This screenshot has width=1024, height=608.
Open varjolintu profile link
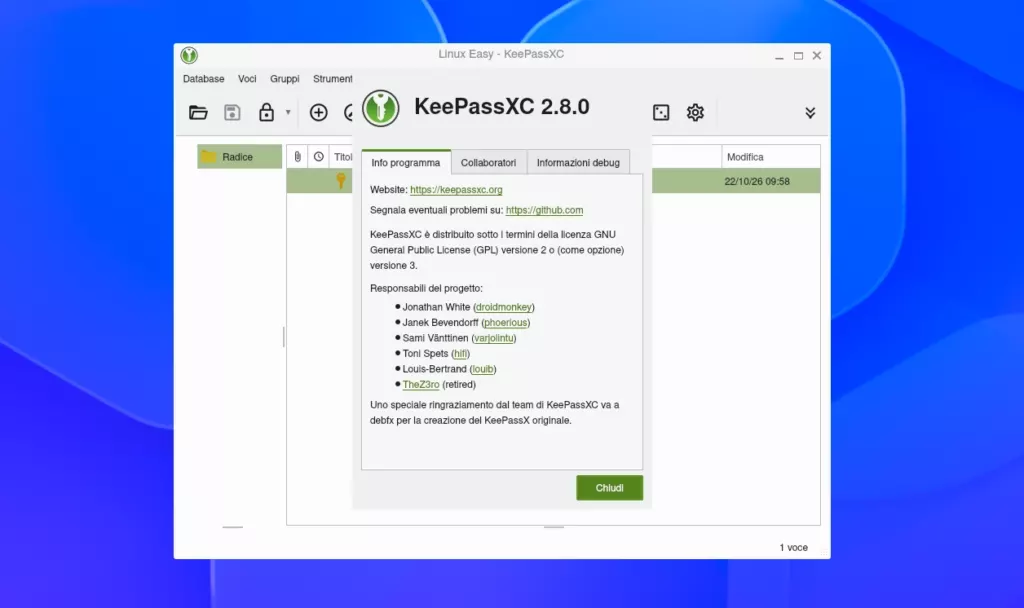pos(494,338)
